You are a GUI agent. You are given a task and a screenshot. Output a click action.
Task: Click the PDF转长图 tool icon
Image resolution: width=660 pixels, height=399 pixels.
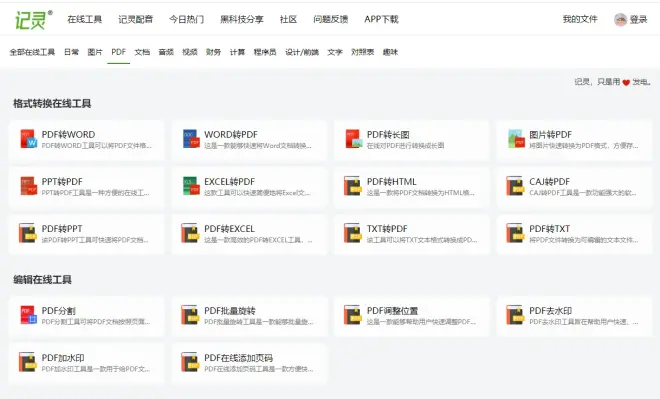[354, 139]
